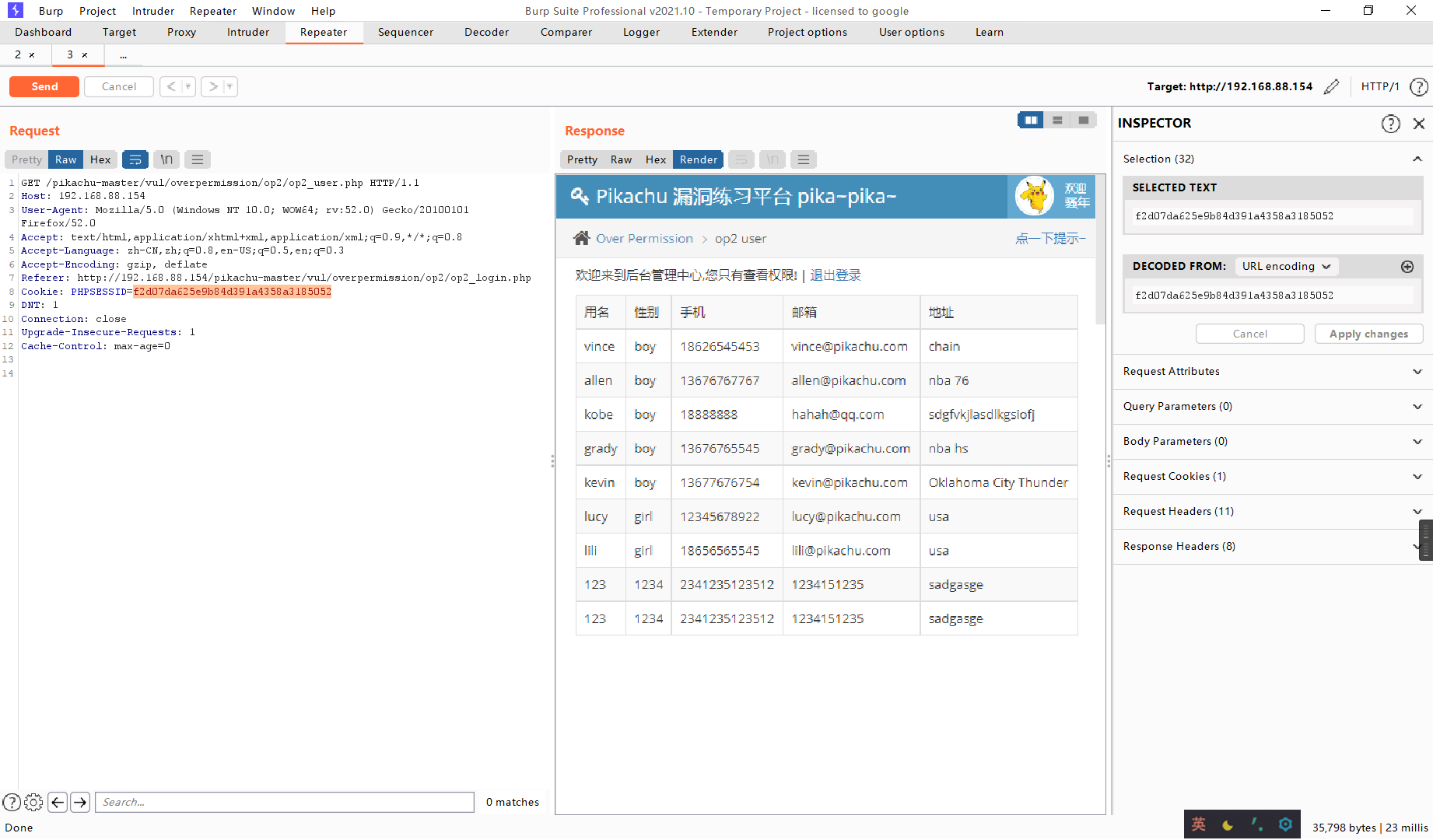This screenshot has width=1433, height=840.
Task: Toggle request word wrap icon
Action: coord(135,159)
